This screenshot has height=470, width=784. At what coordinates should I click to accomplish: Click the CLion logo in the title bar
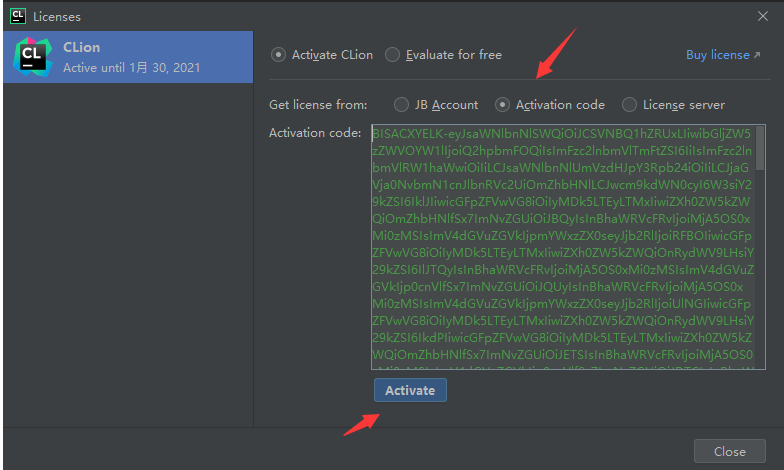[17, 16]
